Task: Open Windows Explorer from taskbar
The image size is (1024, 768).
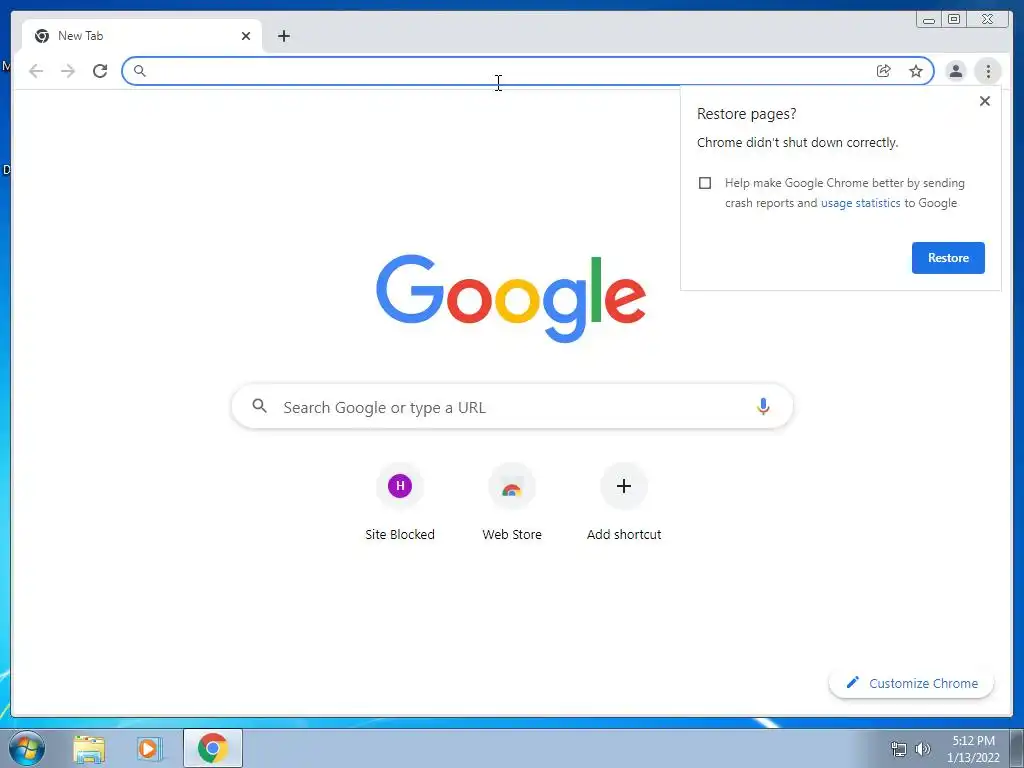Action: (x=89, y=749)
